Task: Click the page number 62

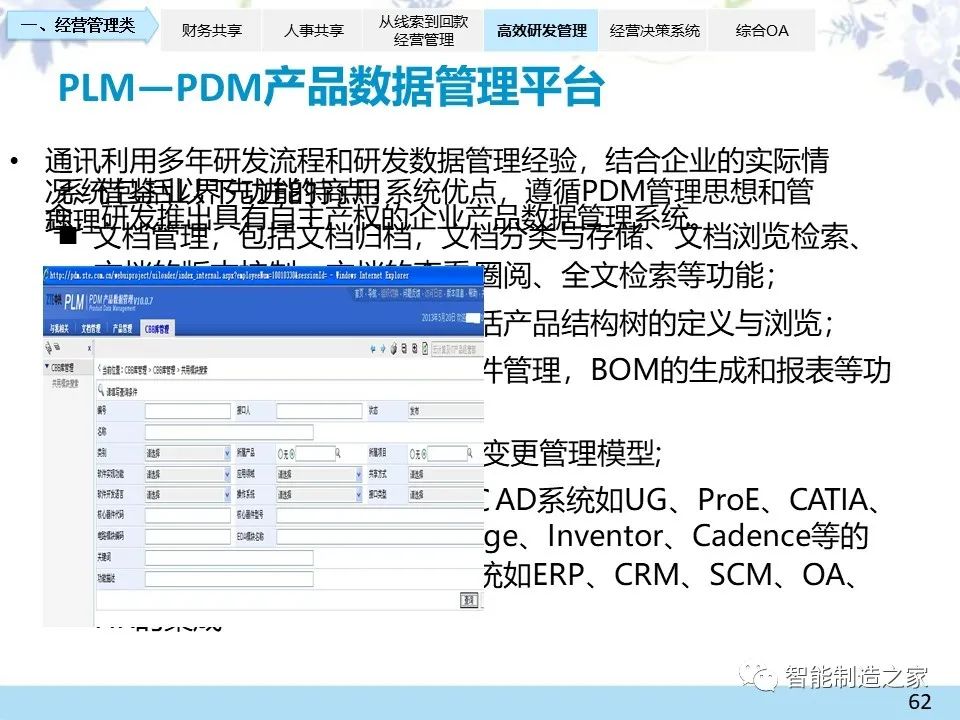Action: [x=920, y=702]
